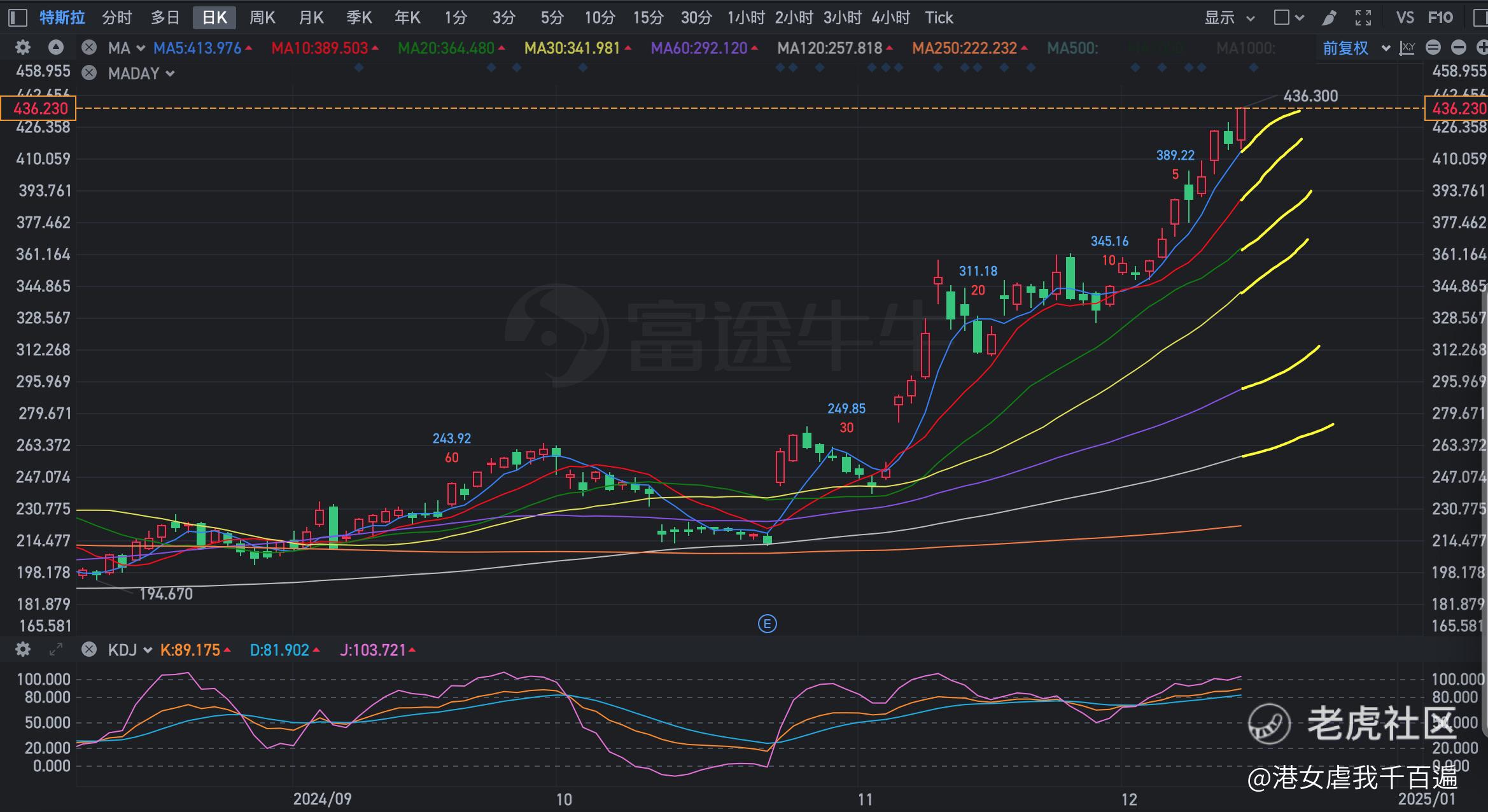The width and height of the screenshot is (1488, 812).
Task: Switch to 季K quarterly tab
Action: pos(359,18)
